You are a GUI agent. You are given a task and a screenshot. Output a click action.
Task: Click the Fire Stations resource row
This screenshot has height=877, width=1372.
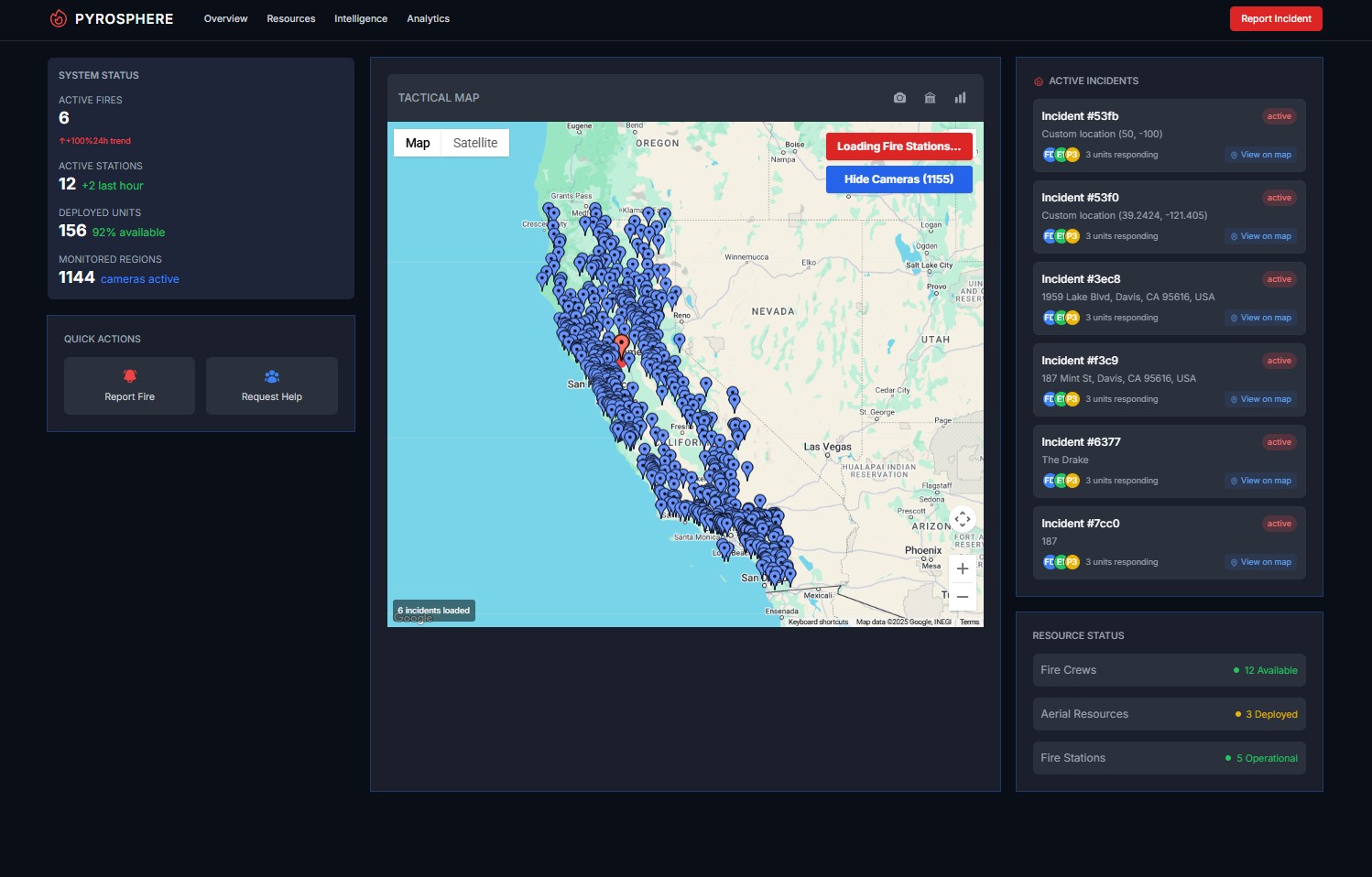(1170, 758)
